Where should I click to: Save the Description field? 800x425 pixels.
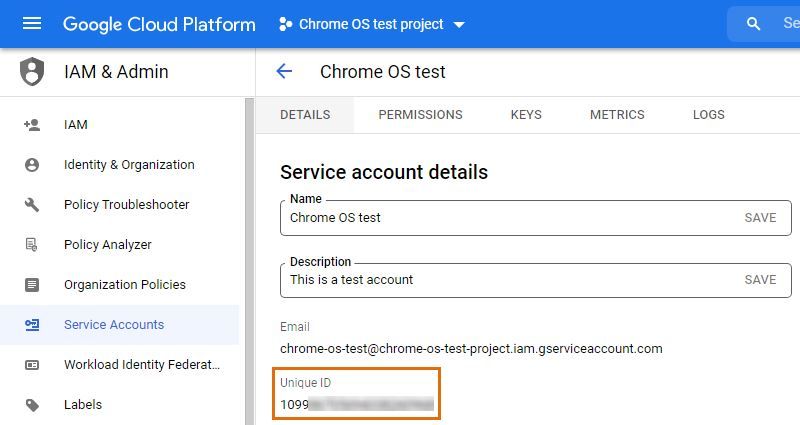(760, 280)
